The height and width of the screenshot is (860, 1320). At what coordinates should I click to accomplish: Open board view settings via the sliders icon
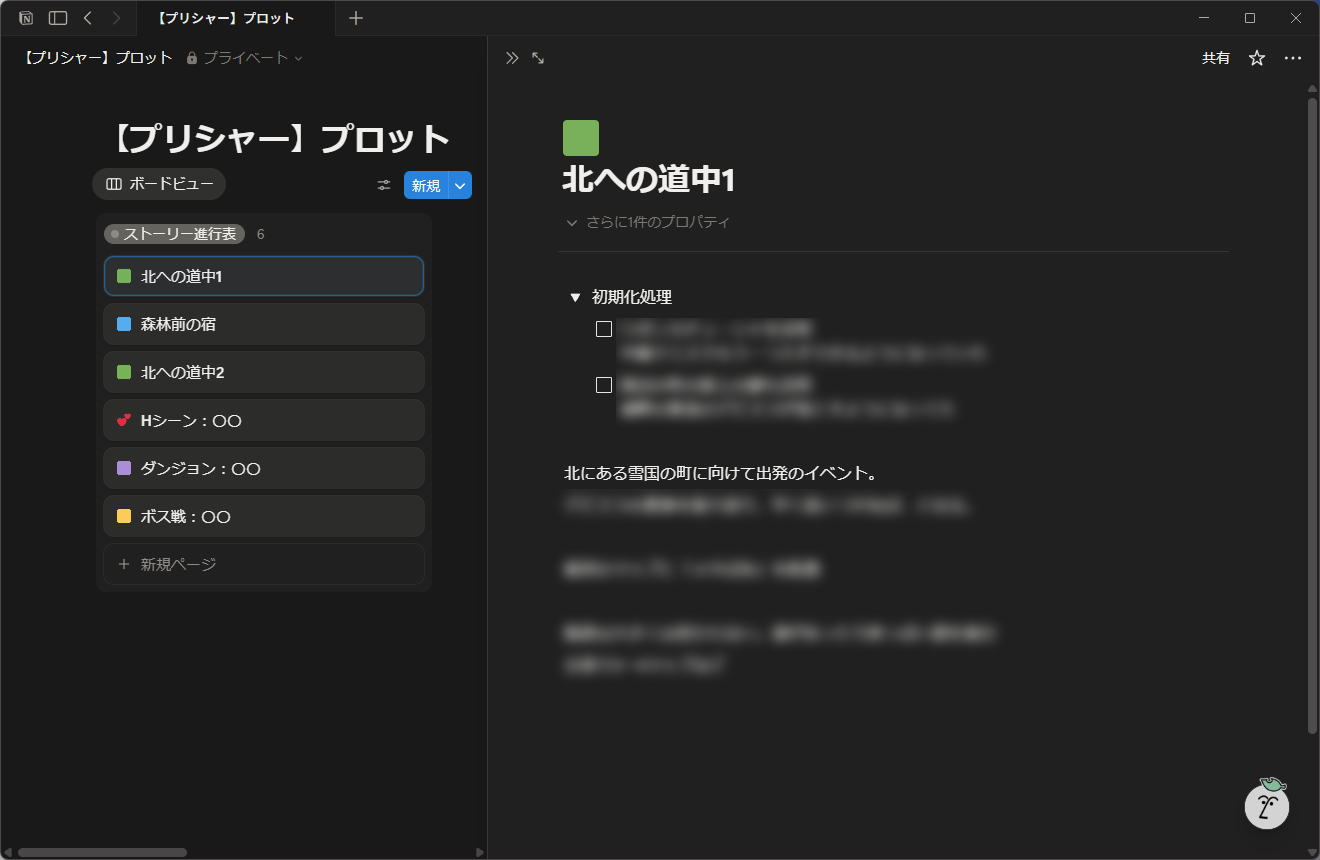click(384, 185)
